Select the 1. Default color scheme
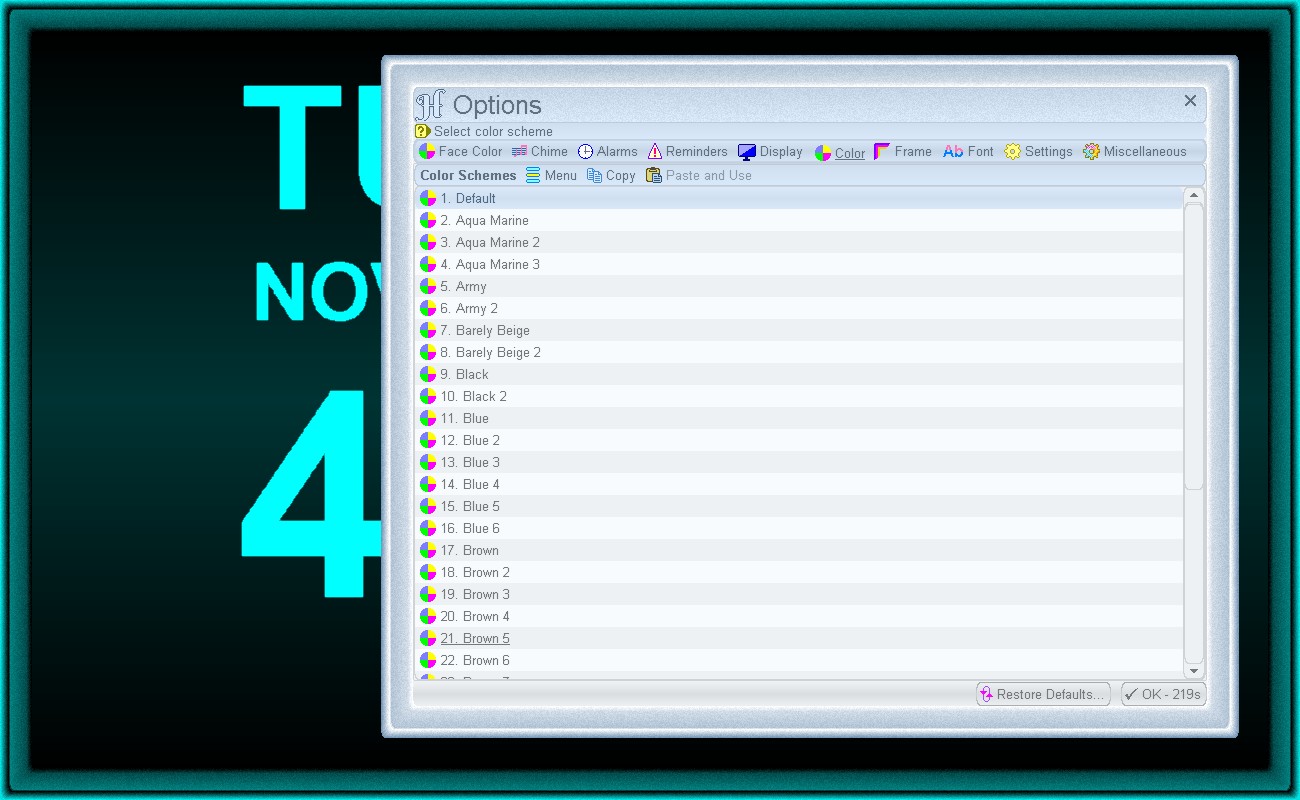The image size is (1300, 800). coord(799,198)
